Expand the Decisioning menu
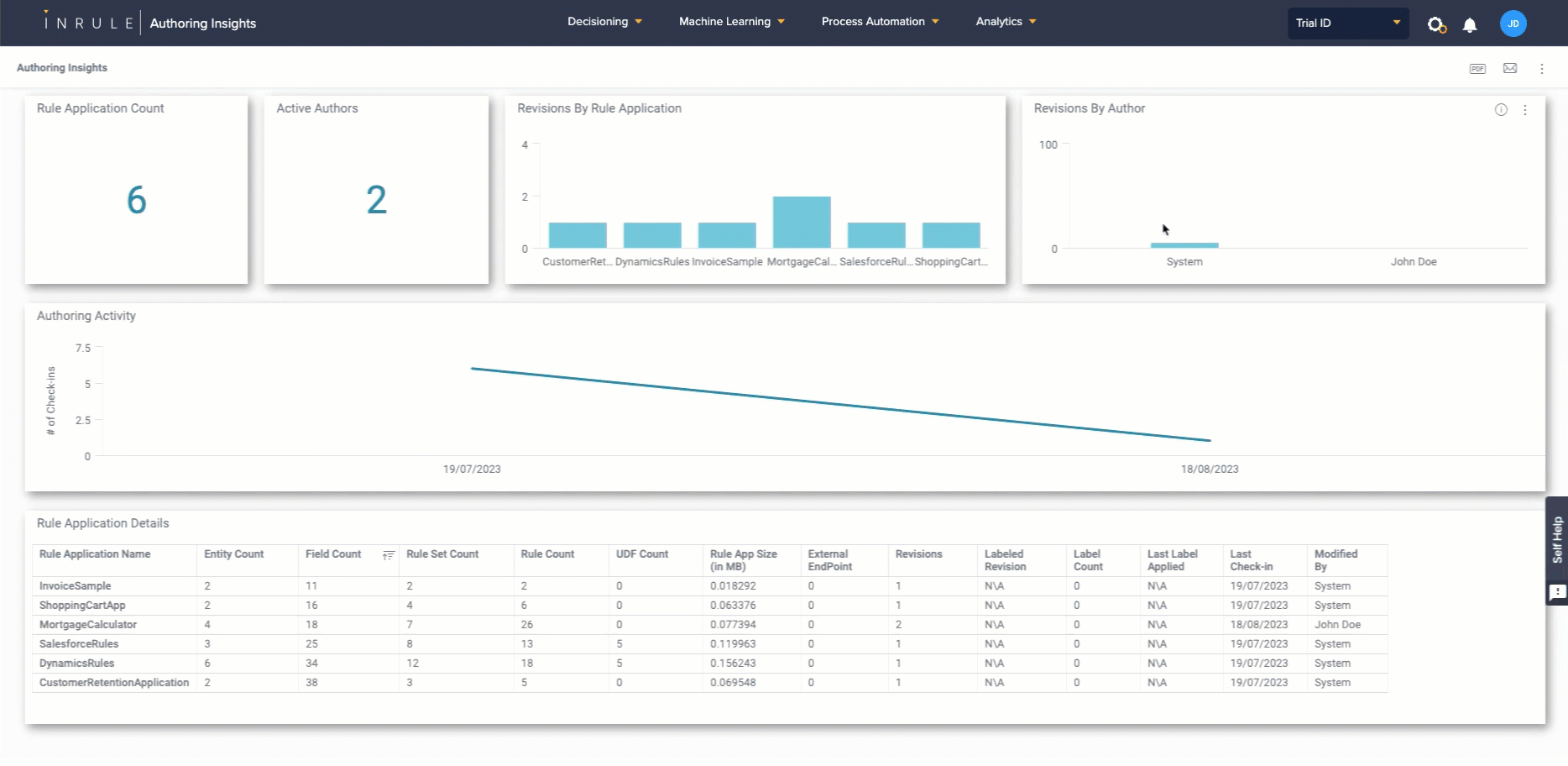This screenshot has height=766, width=1568. (x=604, y=22)
